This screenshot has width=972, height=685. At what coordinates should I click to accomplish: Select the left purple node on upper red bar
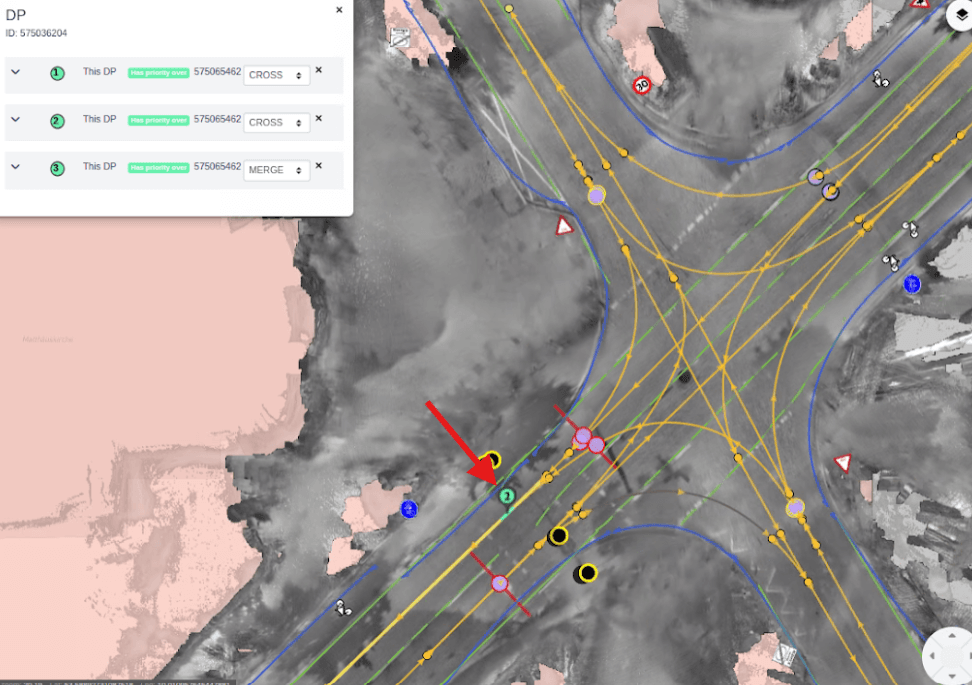coord(582,437)
